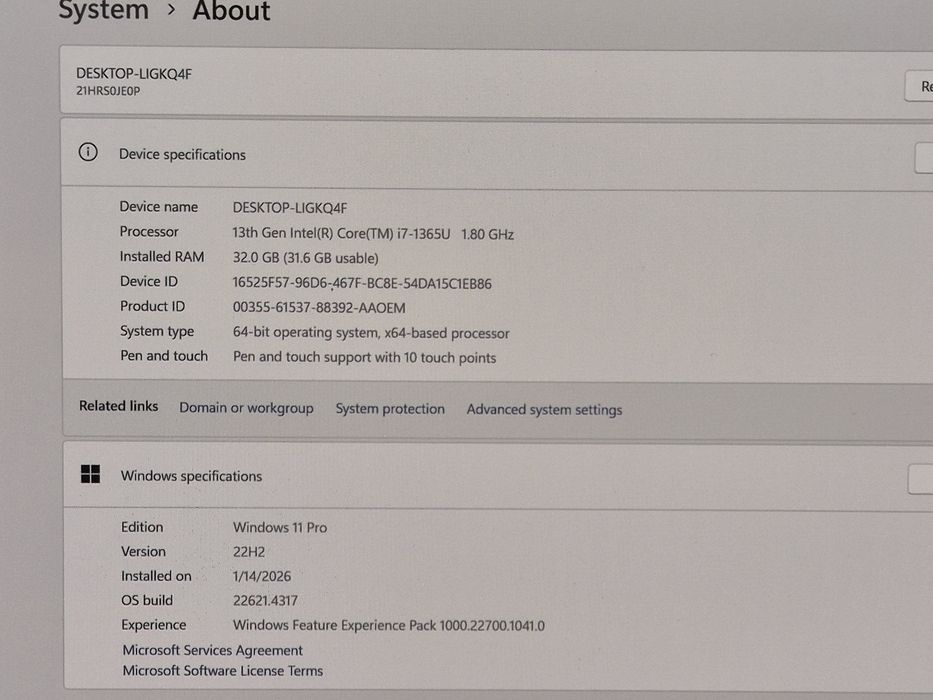Select Installed on date 1/14/2026
Image resolution: width=933 pixels, height=700 pixels.
click(262, 576)
